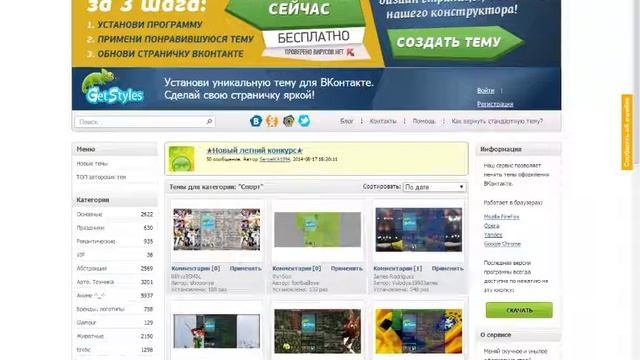This screenshot has width=640, height=360.
Task: Click the 3201 count beside Авто, Техника
Action: click(147, 282)
